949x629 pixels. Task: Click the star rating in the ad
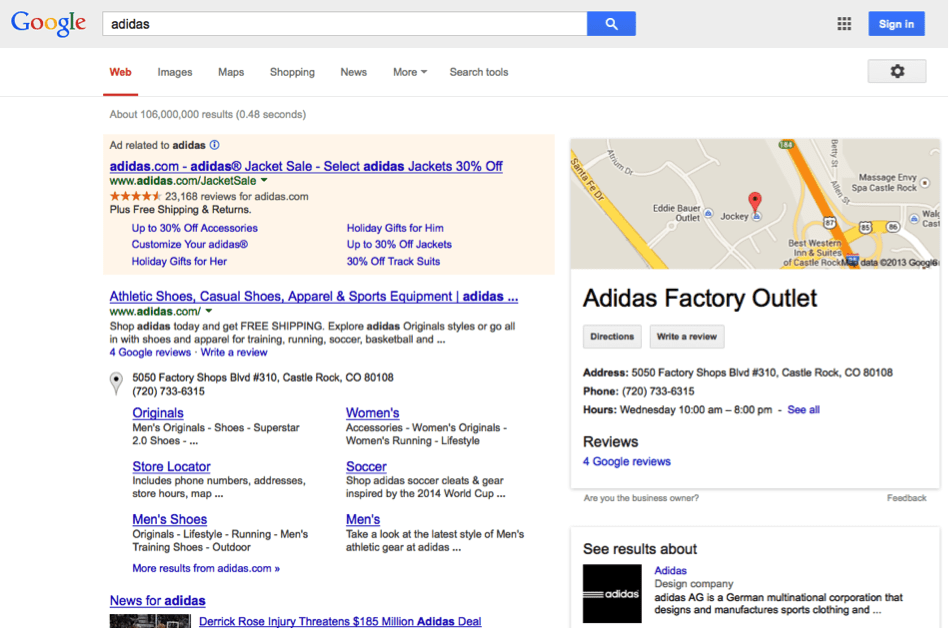click(136, 196)
